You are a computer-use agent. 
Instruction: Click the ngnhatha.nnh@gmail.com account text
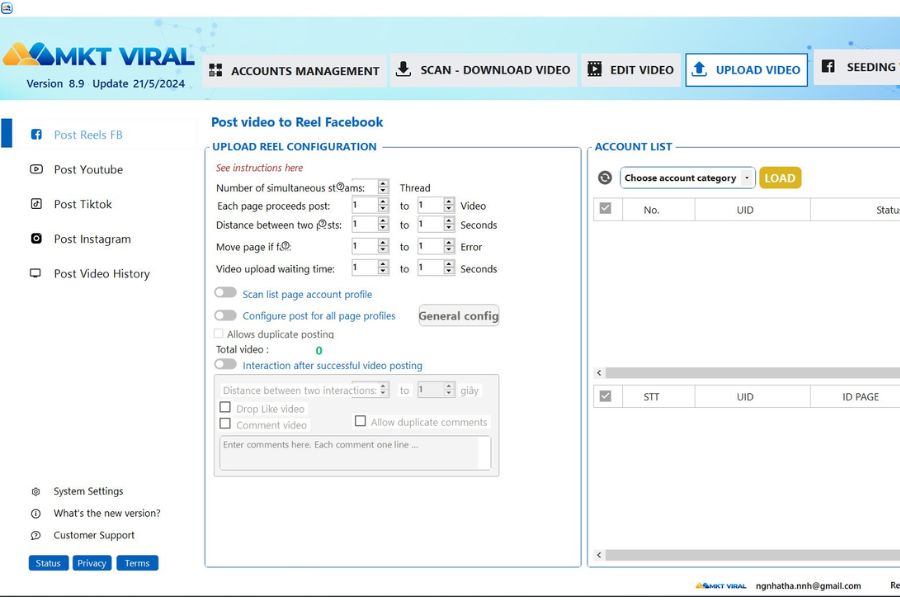click(x=808, y=586)
